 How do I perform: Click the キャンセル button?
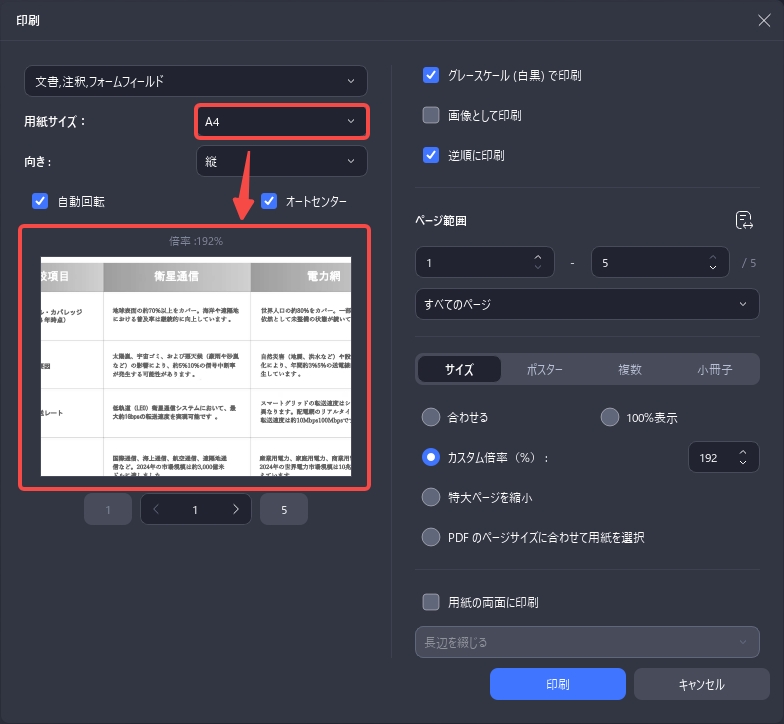tap(701, 684)
